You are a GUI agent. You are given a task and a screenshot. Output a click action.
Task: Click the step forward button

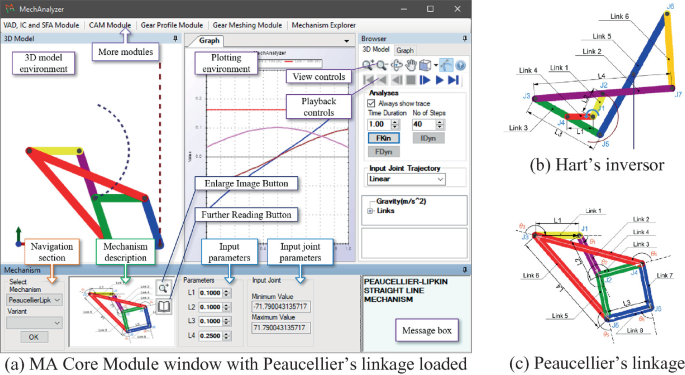click(x=425, y=80)
